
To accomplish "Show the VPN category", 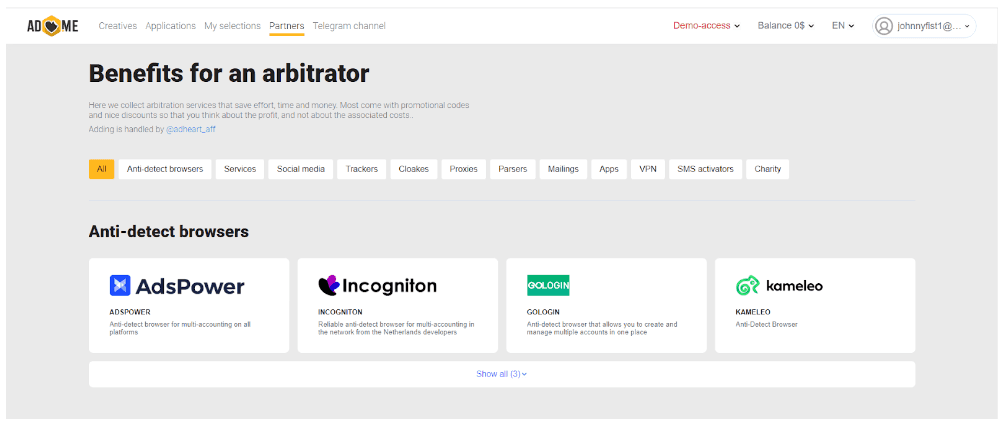I will 647,169.
